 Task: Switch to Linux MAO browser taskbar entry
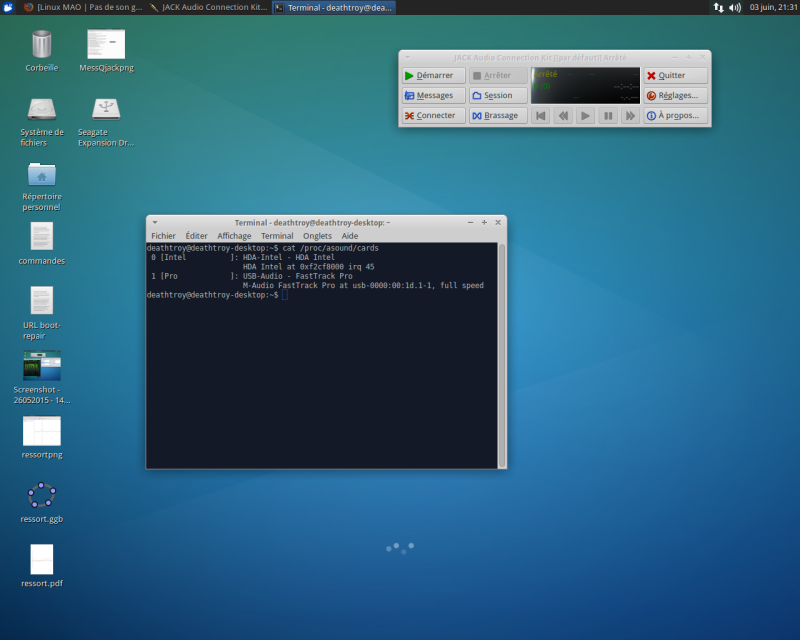(82, 7)
